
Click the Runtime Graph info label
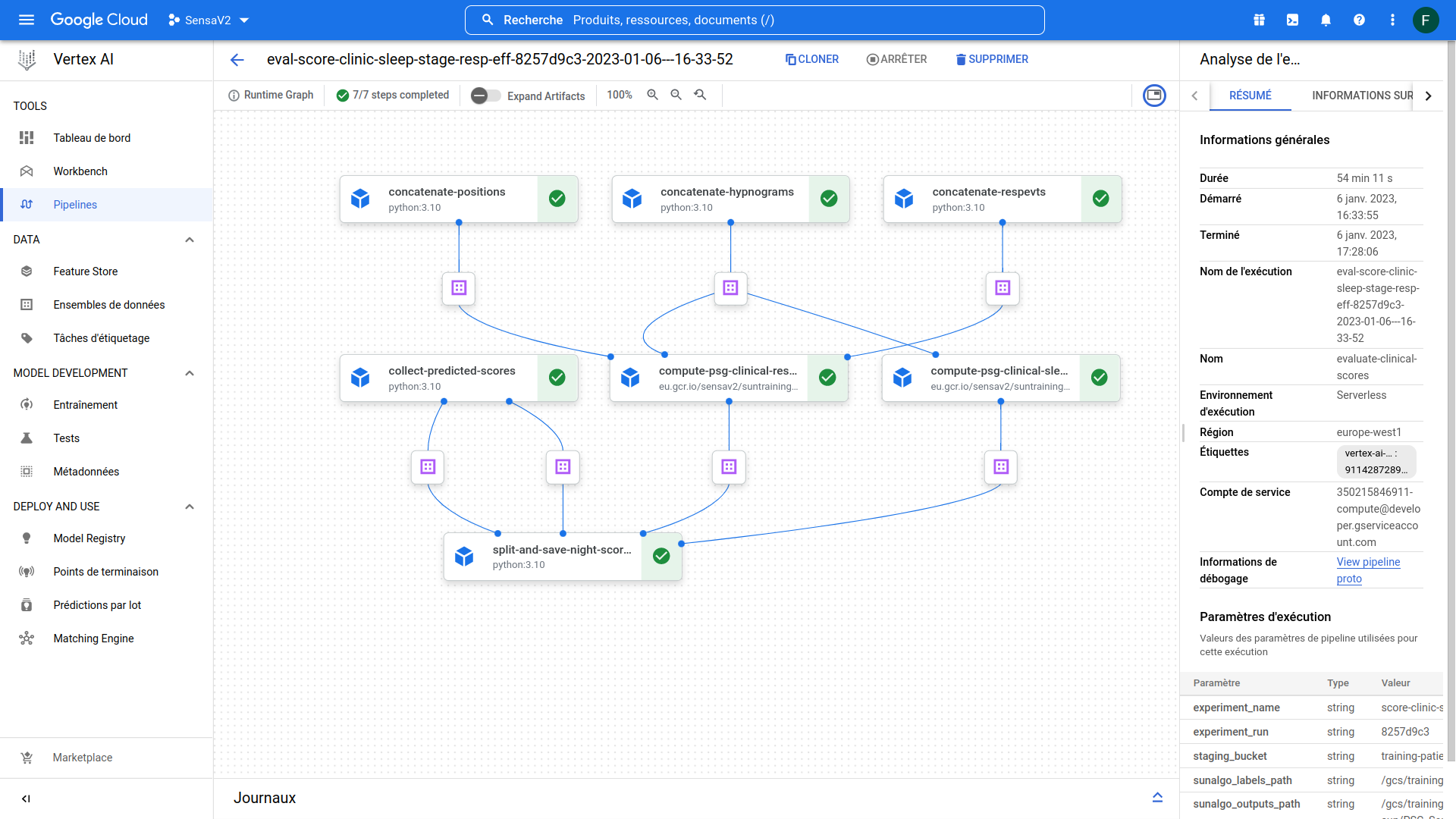click(271, 95)
